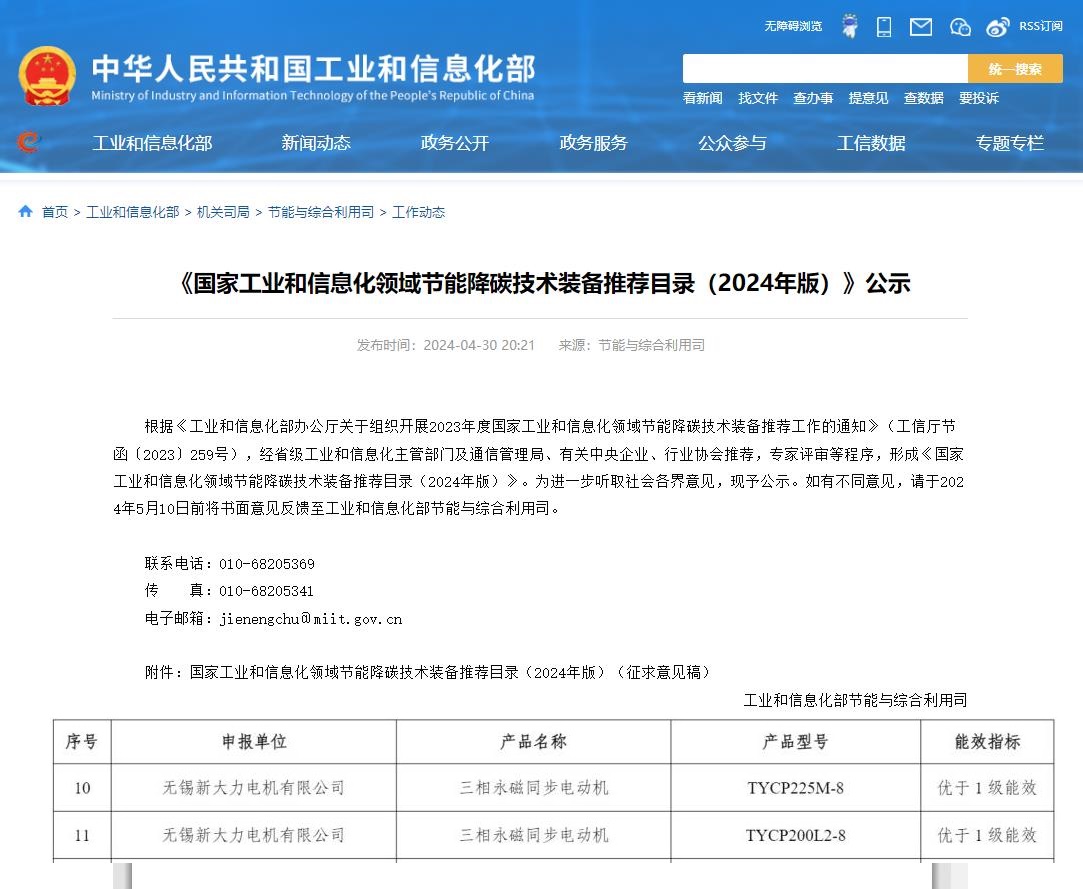Open the 工信数据 navigation item
Image resolution: width=1083 pixels, height=889 pixels.
tap(870, 143)
